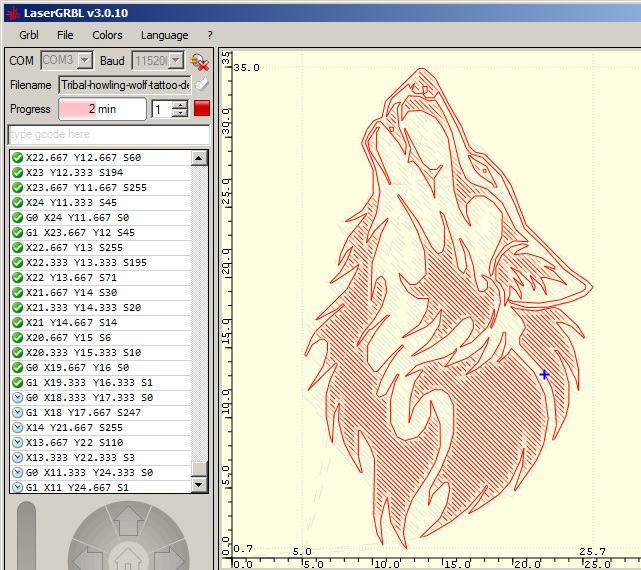The width and height of the screenshot is (641, 570).
Task: Open the question mark help menu
Action: point(210,35)
